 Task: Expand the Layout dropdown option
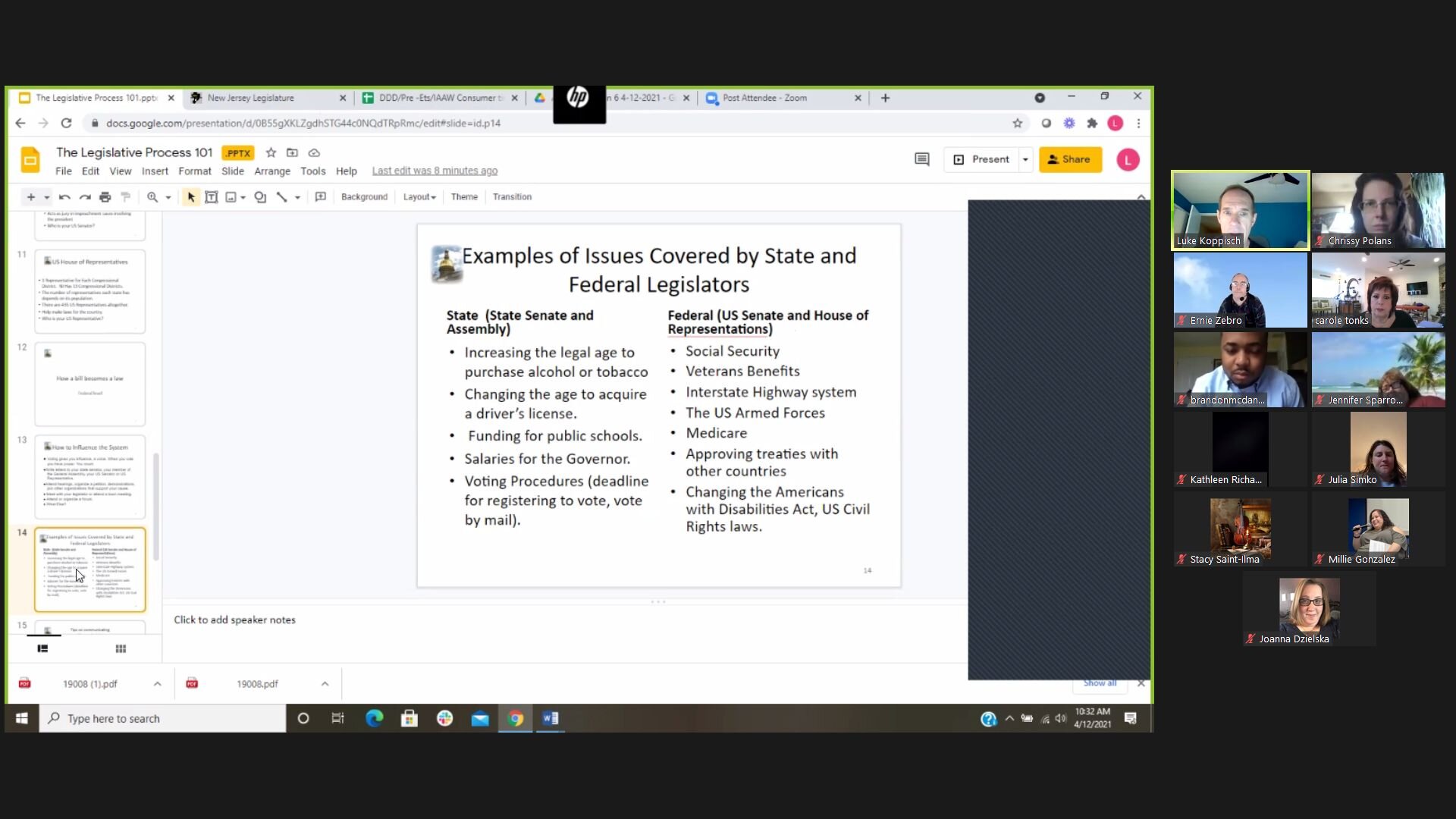point(419,197)
